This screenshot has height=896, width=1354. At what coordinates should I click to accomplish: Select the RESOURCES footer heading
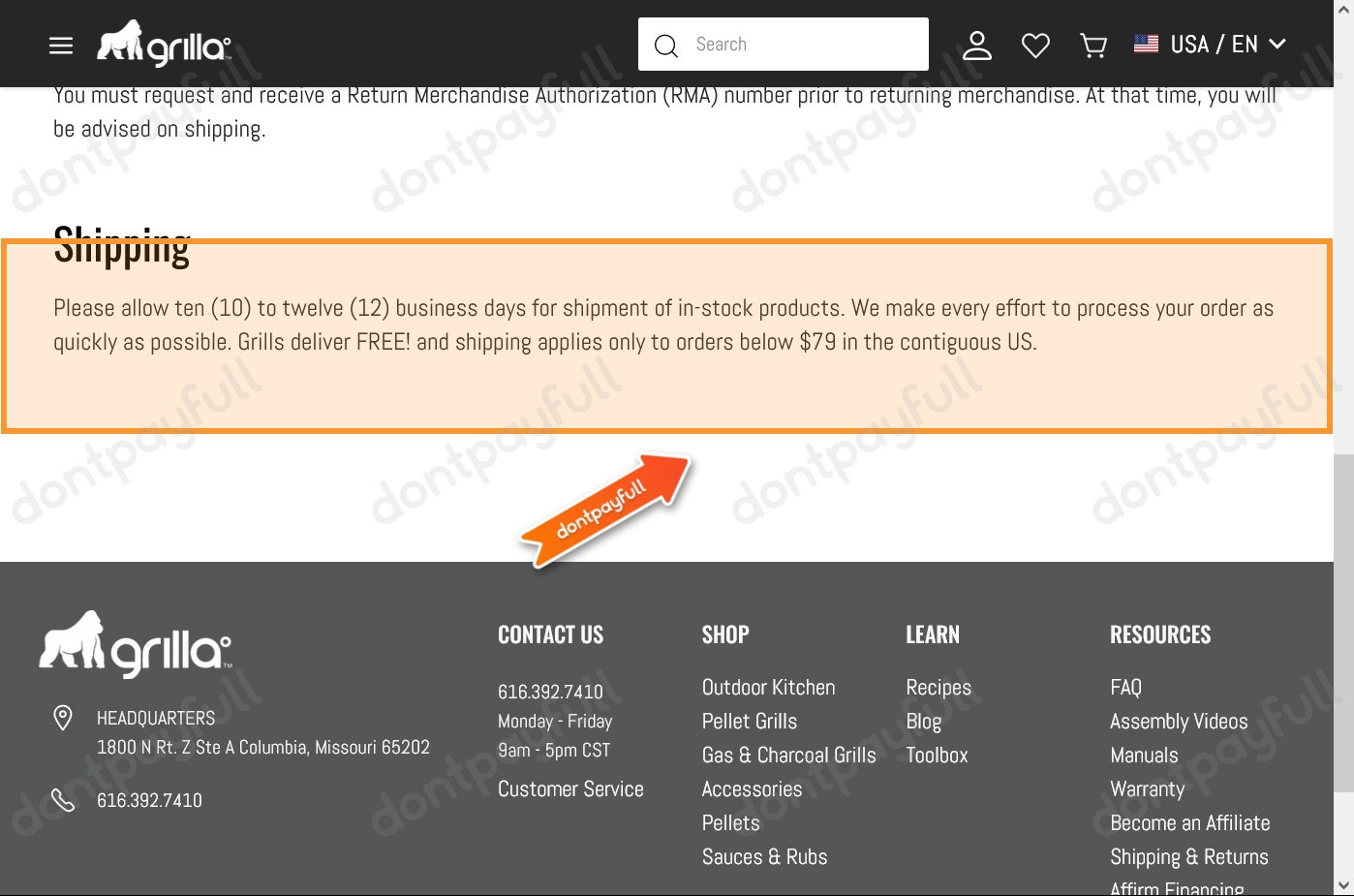(1160, 634)
